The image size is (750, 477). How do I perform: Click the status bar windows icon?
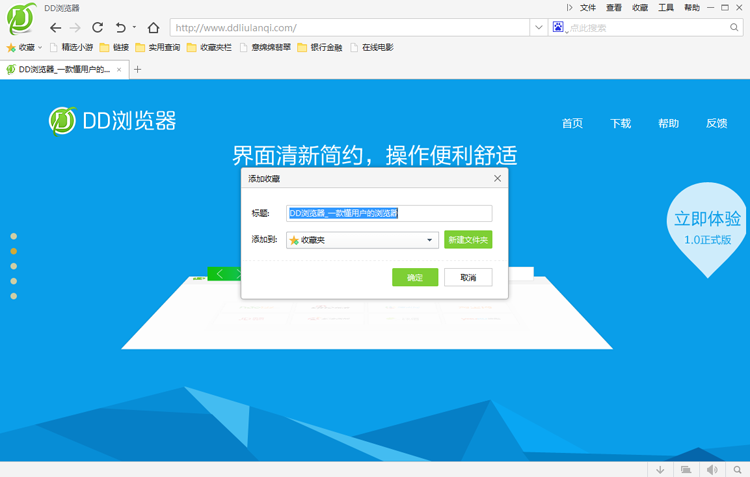[686, 470]
